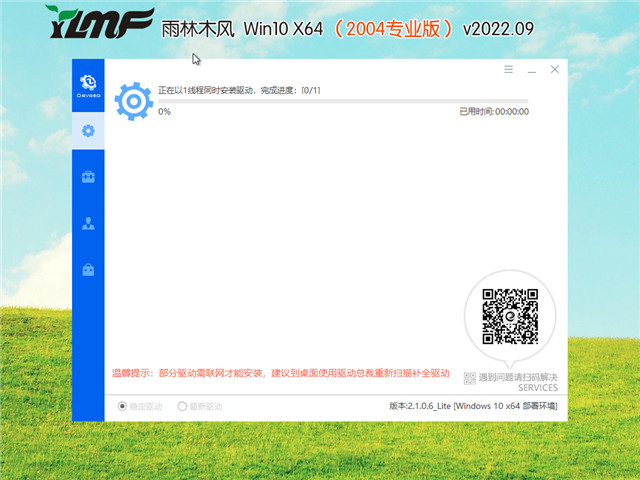
Task: Open the toolbox tab in sidebar
Action: pos(88,177)
